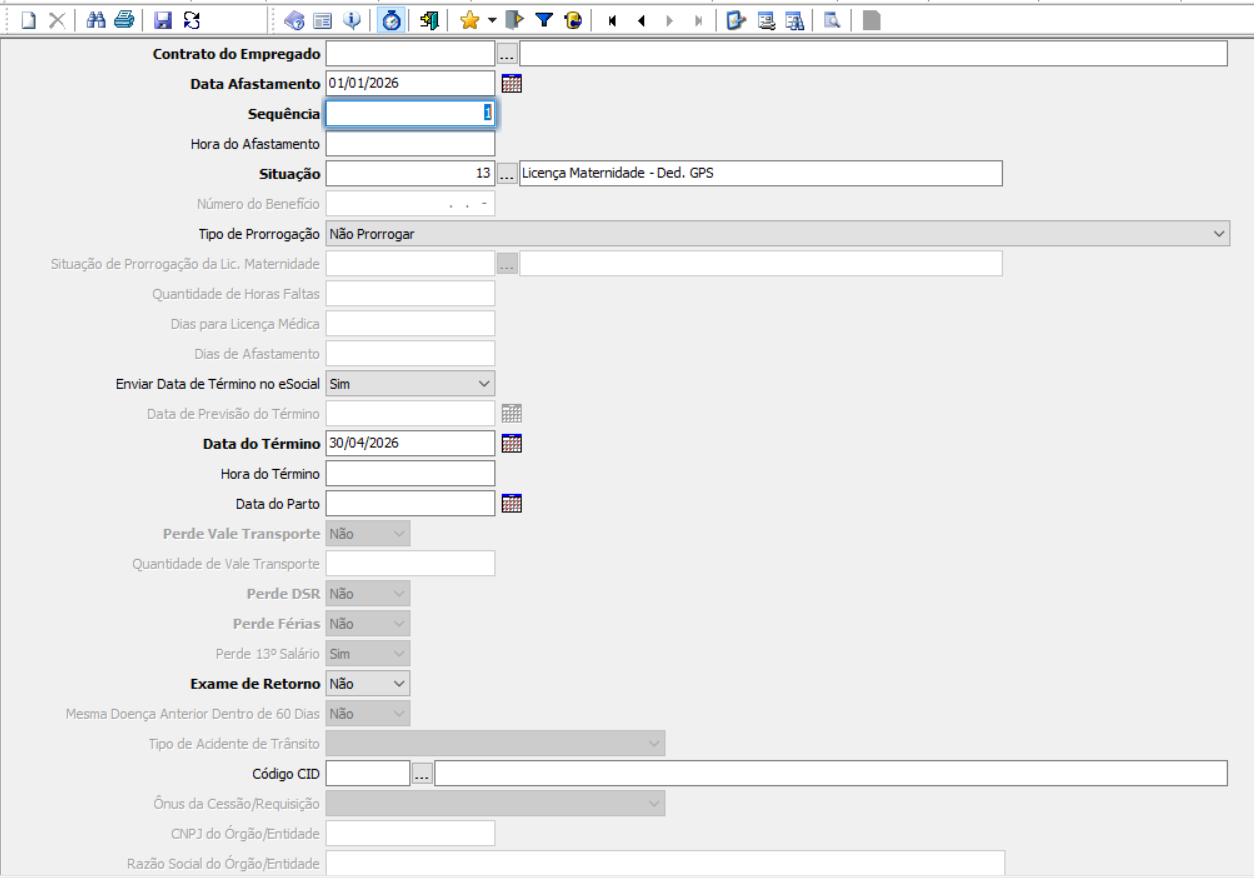Expand the Tipo de Prorrogação dropdown

(x=1219, y=234)
